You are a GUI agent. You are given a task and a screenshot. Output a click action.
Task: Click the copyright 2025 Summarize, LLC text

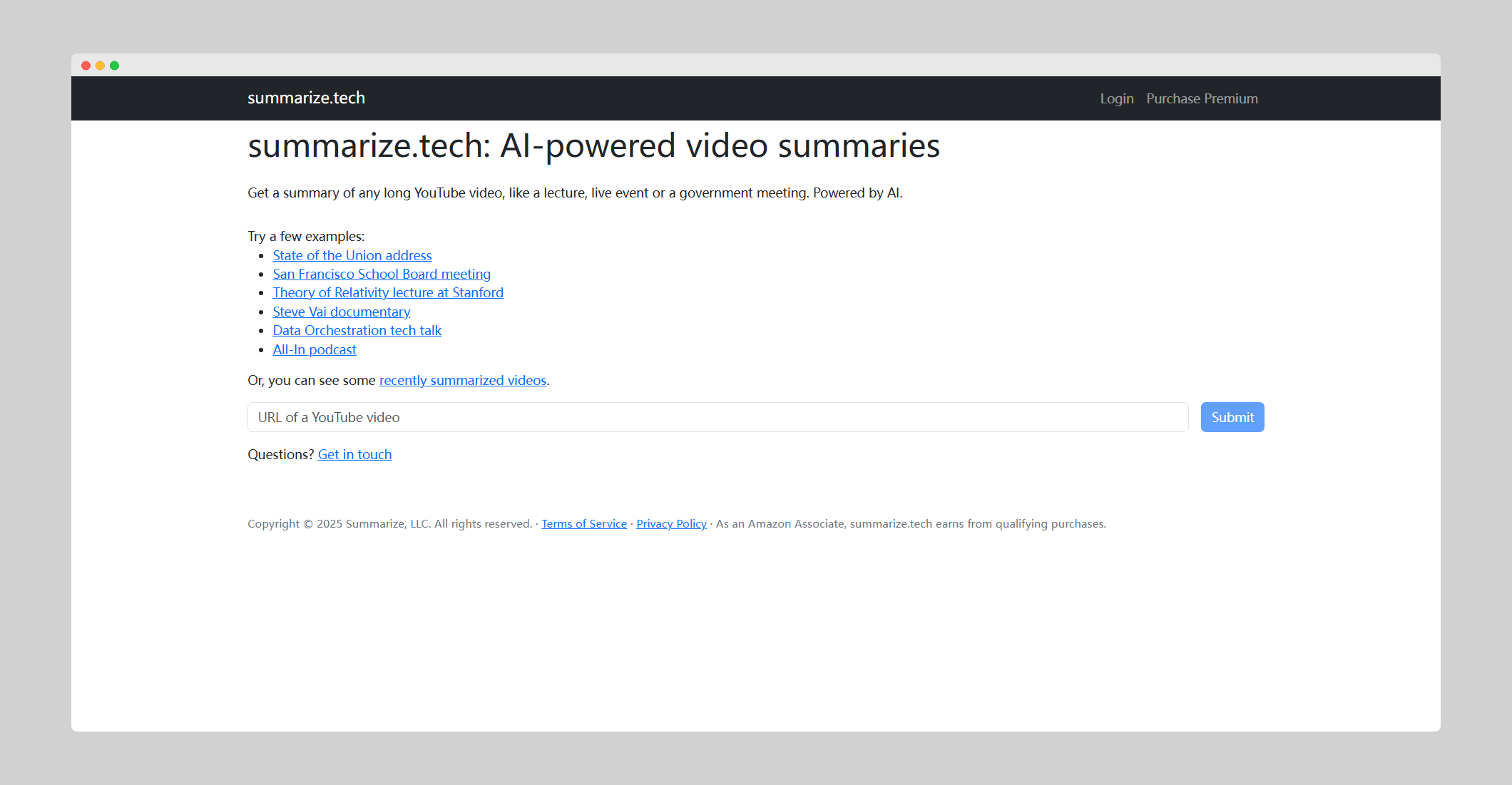[x=390, y=523]
